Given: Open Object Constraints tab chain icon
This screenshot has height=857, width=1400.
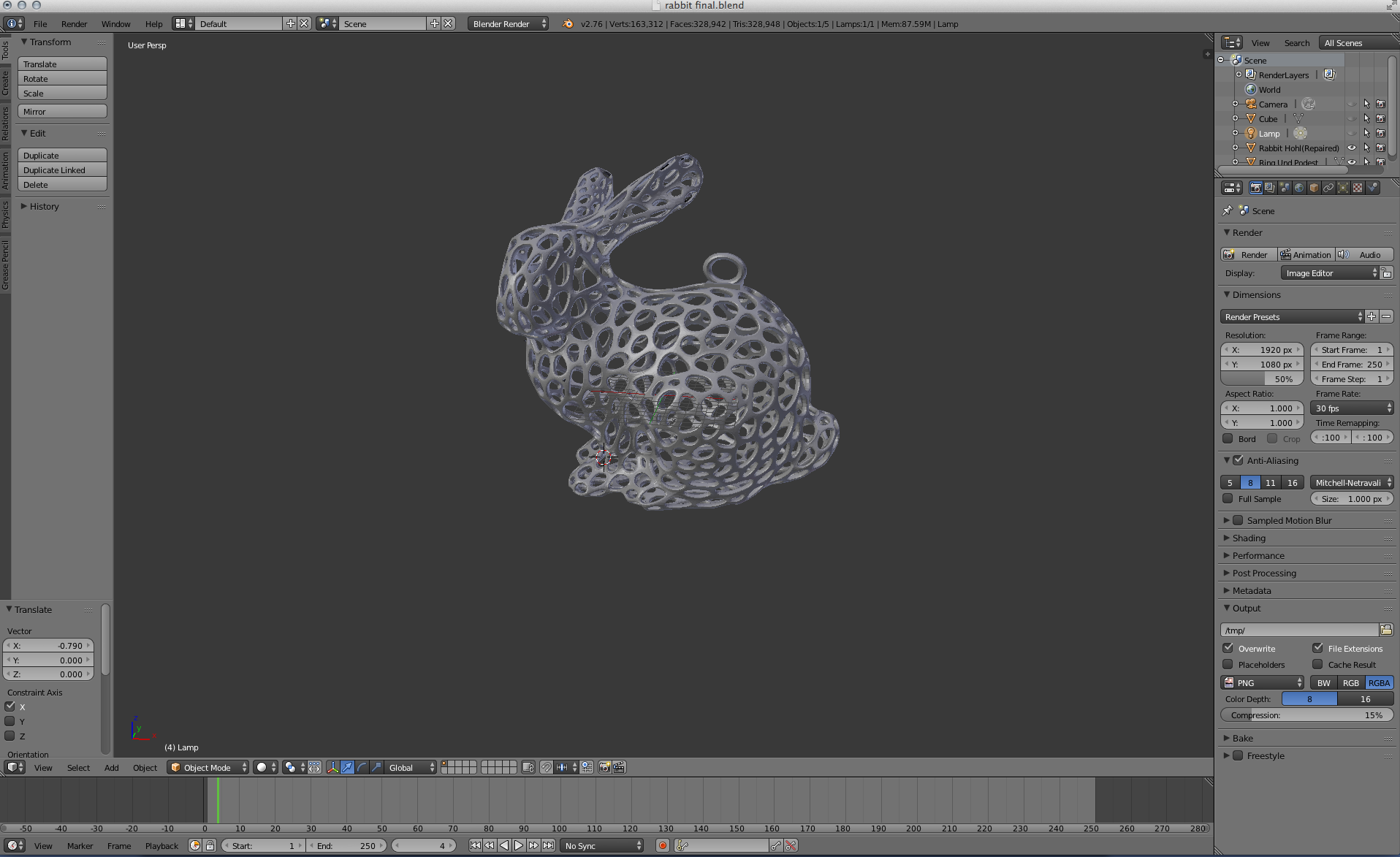Looking at the screenshot, I should point(1328,188).
